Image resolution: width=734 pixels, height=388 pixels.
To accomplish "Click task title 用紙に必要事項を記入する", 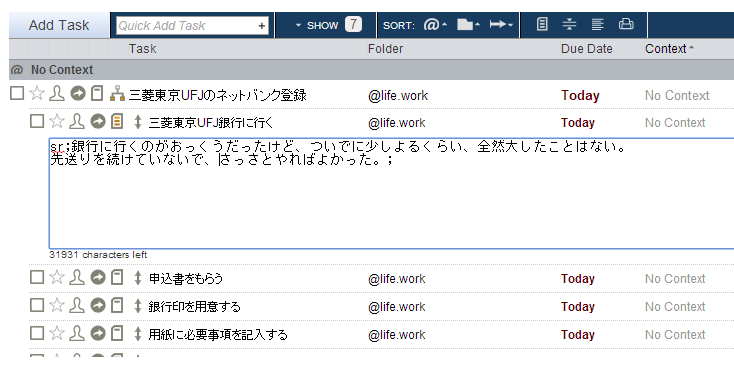I will (218, 335).
